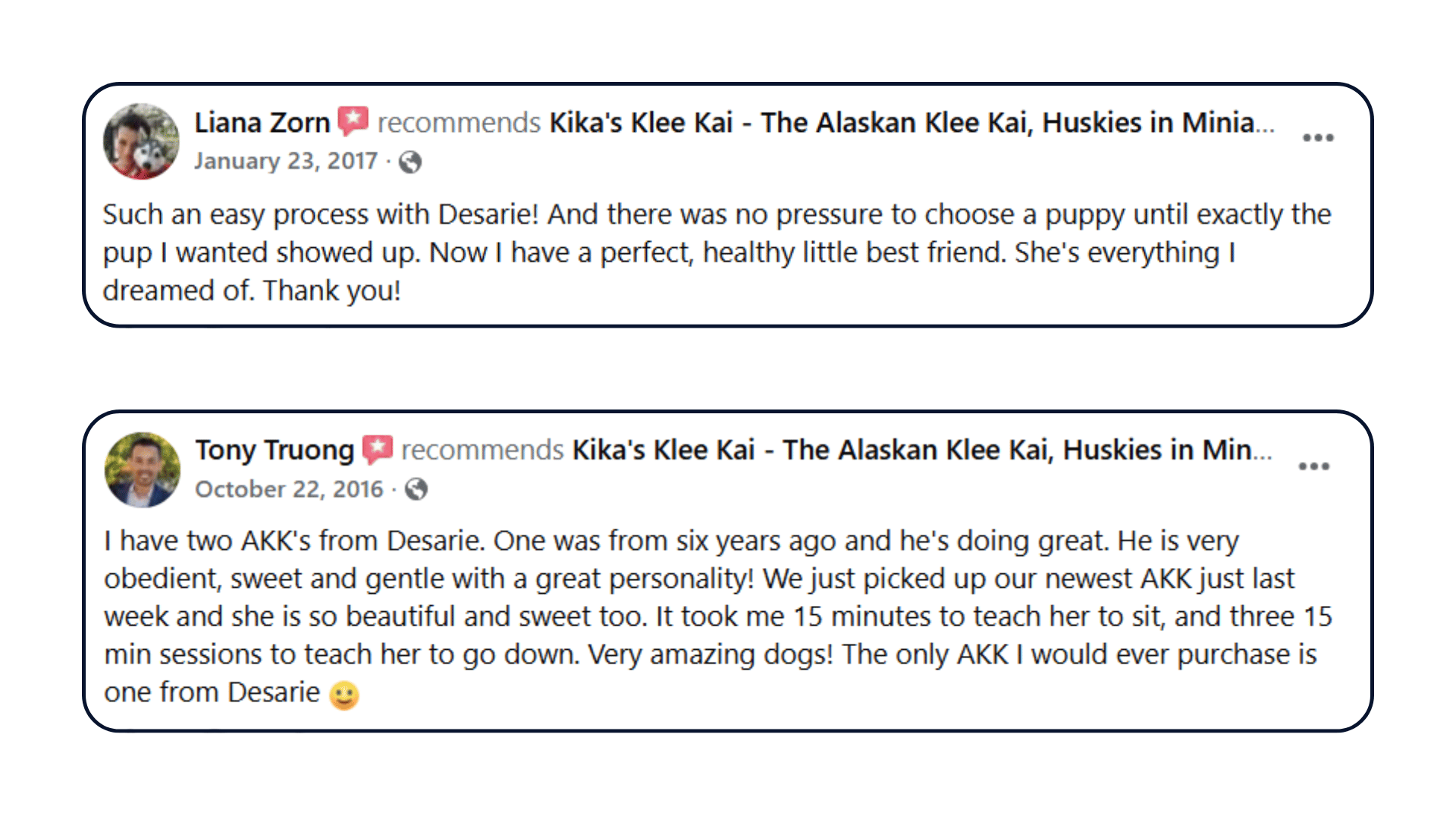Click the recommendation star badge beside Liana Zorn
The height and width of the screenshot is (819, 1456).
[353, 121]
